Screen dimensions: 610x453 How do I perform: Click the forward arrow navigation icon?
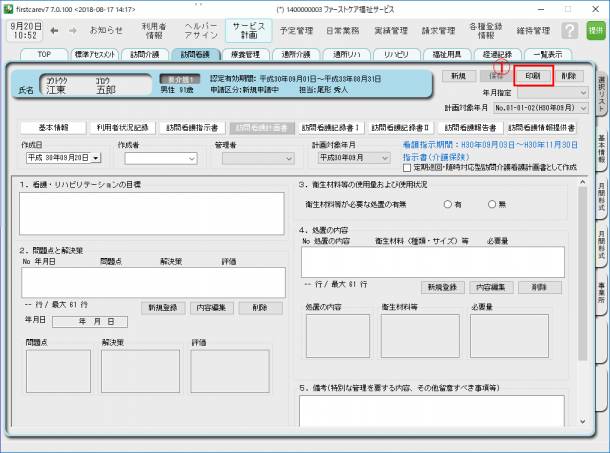[x=74, y=31]
